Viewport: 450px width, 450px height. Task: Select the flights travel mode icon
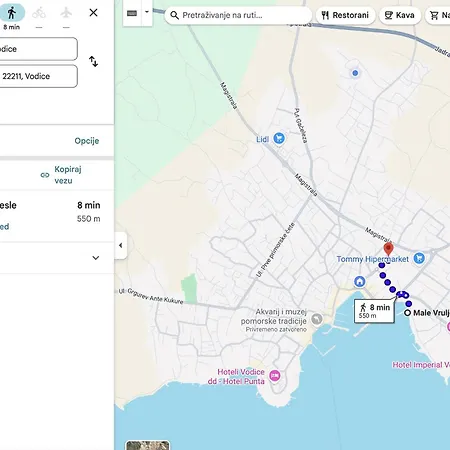(x=66, y=13)
